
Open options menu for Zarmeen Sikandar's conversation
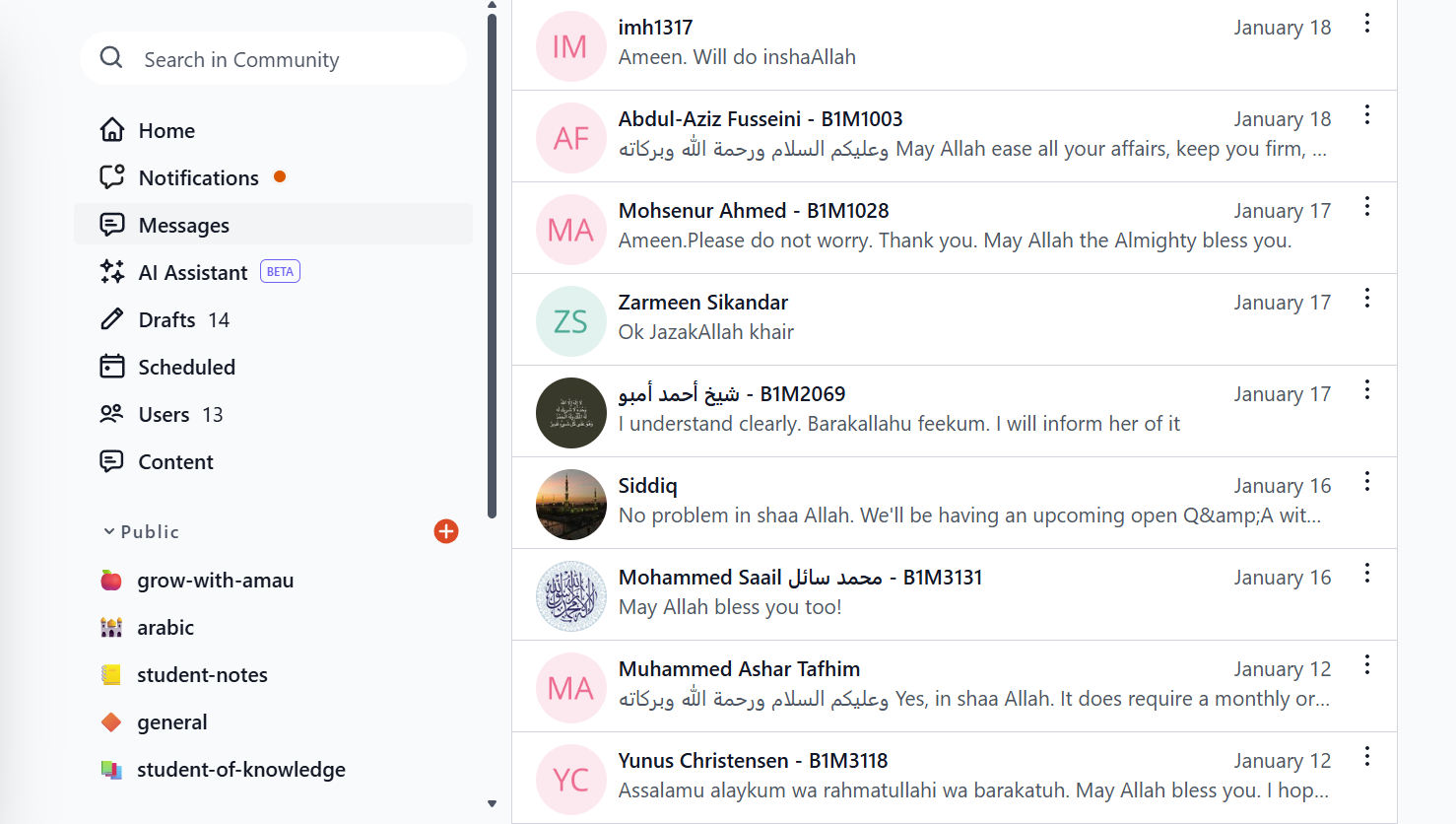(1367, 299)
